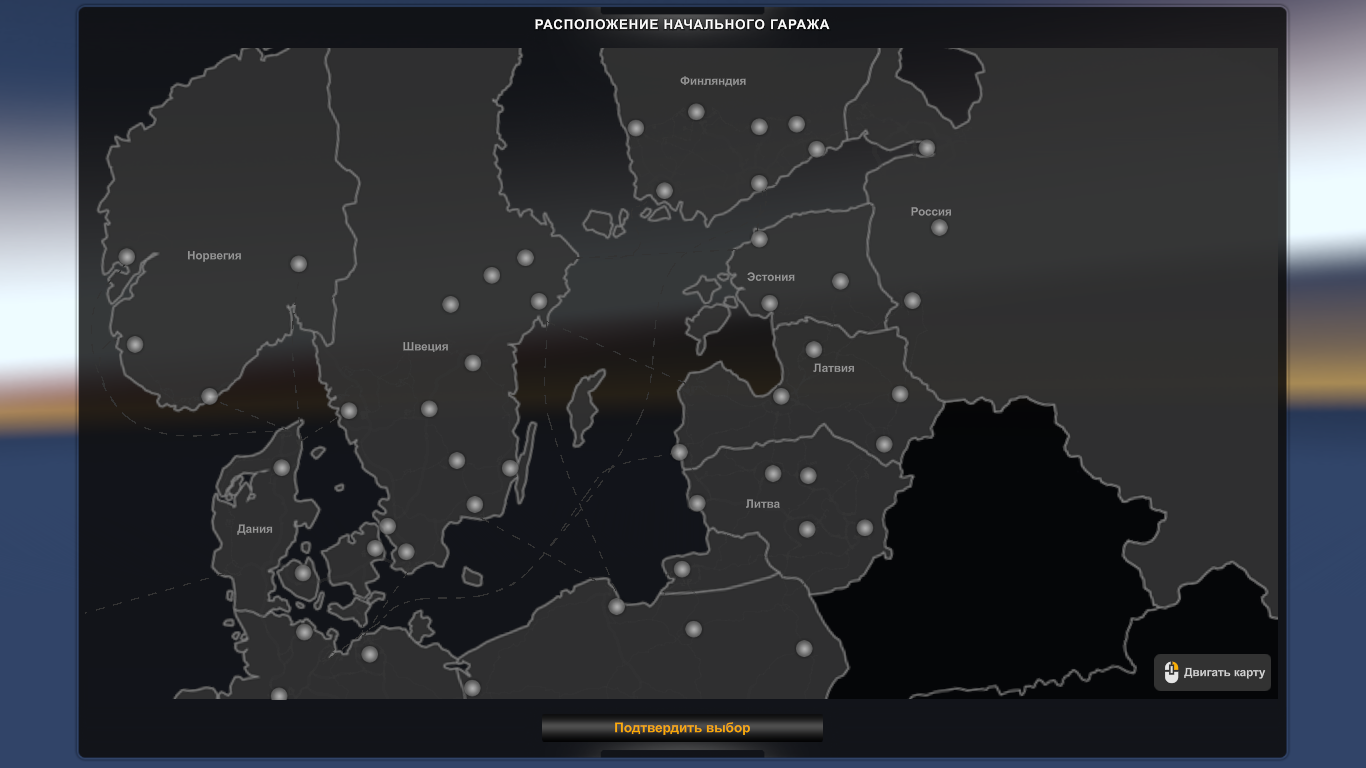Image resolution: width=1366 pixels, height=768 pixels.
Task: Choose Sweden's western marker by the Norwegian border
Action: (348, 410)
